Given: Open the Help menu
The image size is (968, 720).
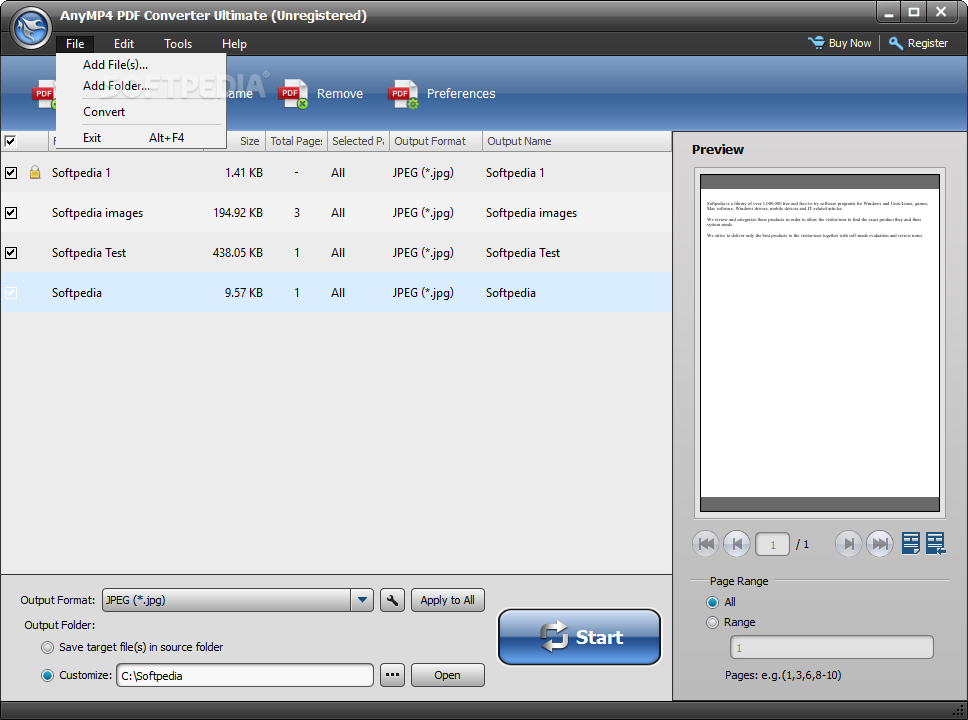Looking at the screenshot, I should (x=234, y=44).
